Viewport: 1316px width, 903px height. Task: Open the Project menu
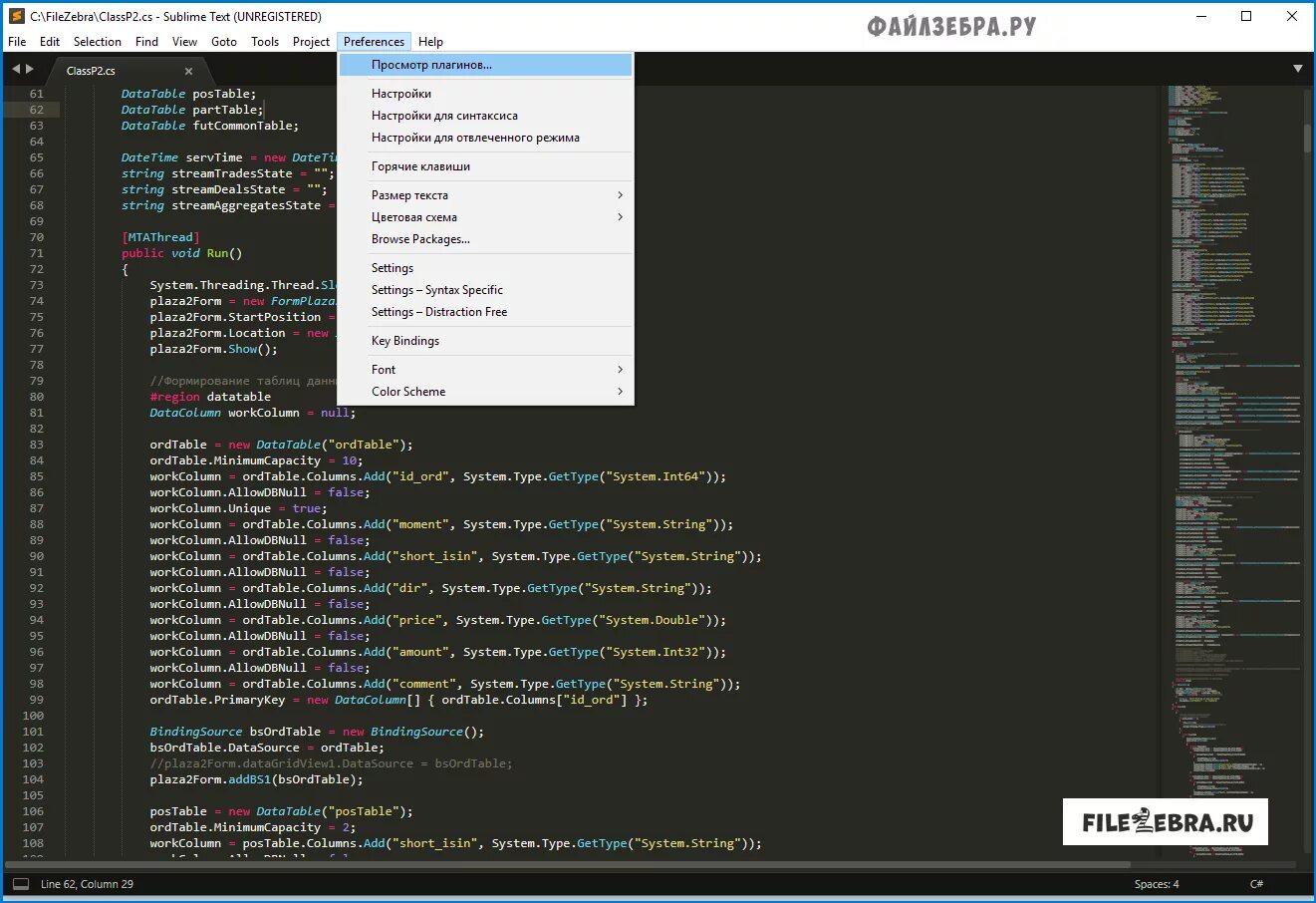pos(311,42)
